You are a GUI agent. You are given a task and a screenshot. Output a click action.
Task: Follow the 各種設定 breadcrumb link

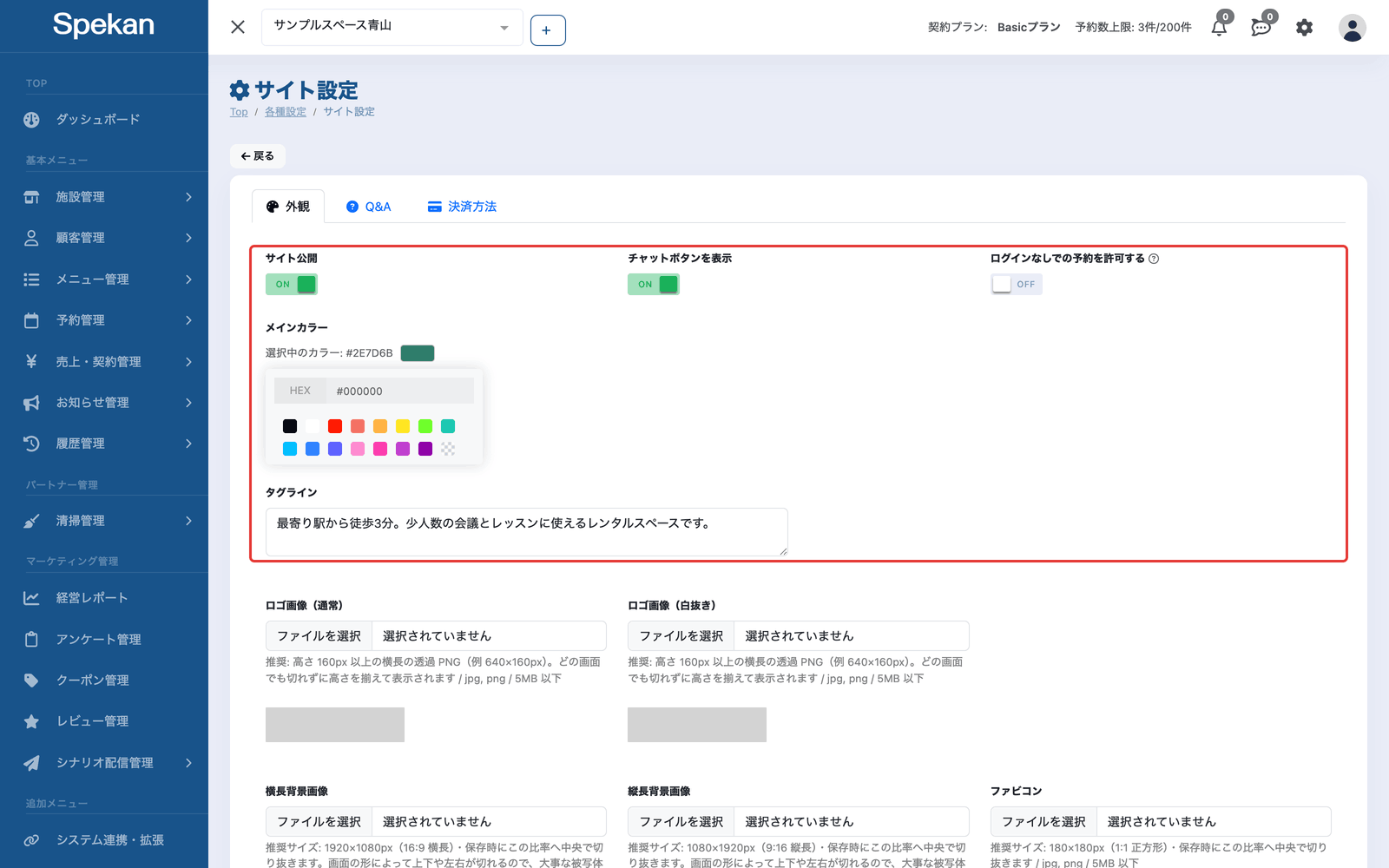(286, 112)
